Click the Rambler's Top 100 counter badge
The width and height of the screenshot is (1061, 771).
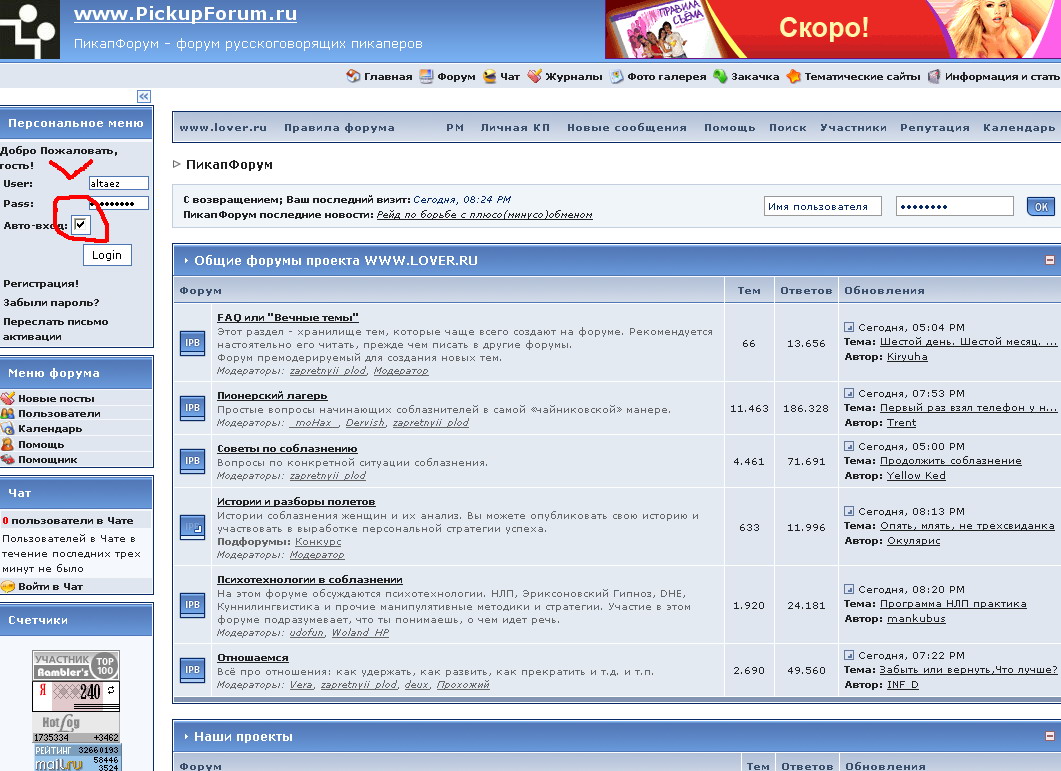[75, 666]
